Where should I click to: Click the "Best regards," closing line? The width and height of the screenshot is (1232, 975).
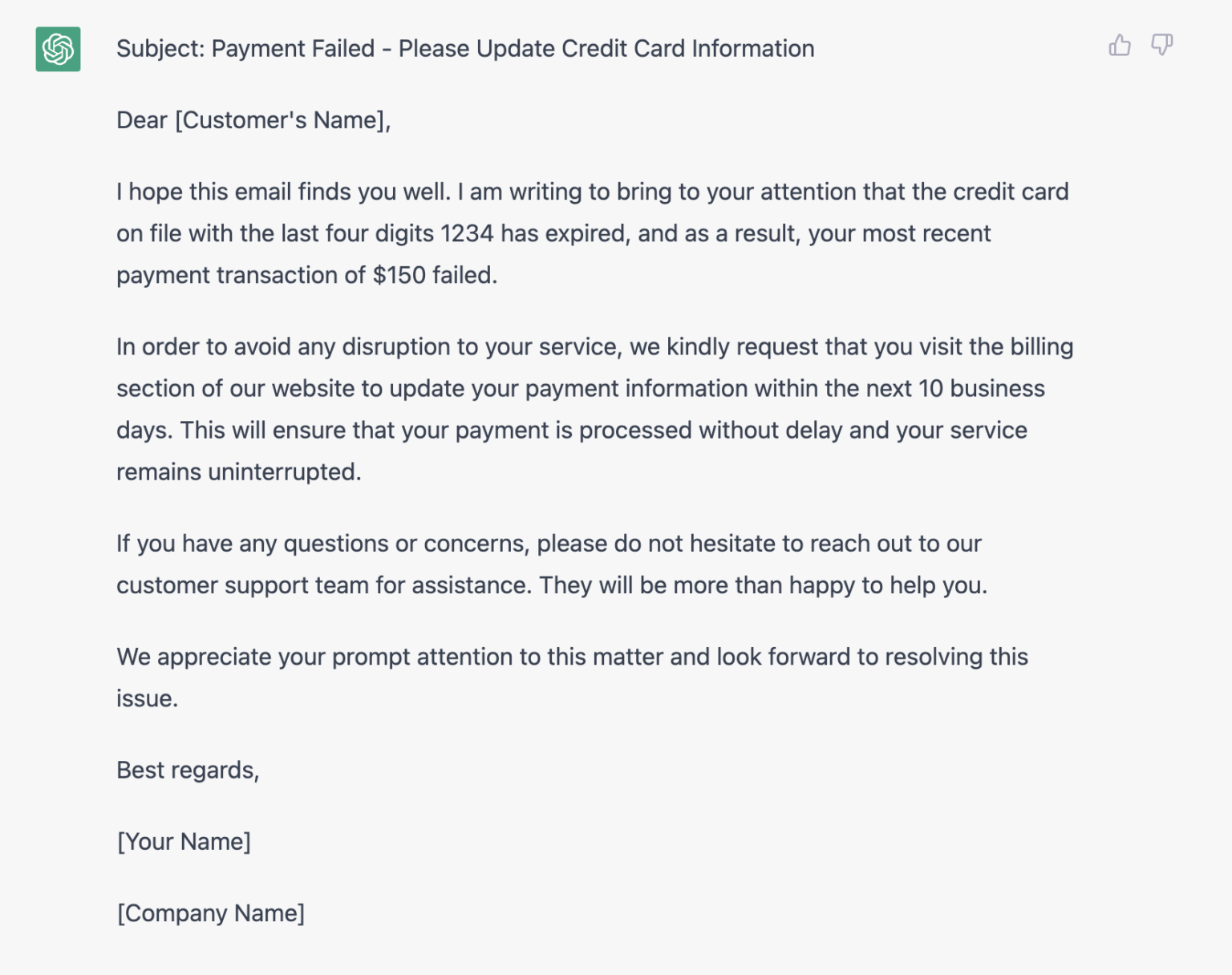click(188, 771)
